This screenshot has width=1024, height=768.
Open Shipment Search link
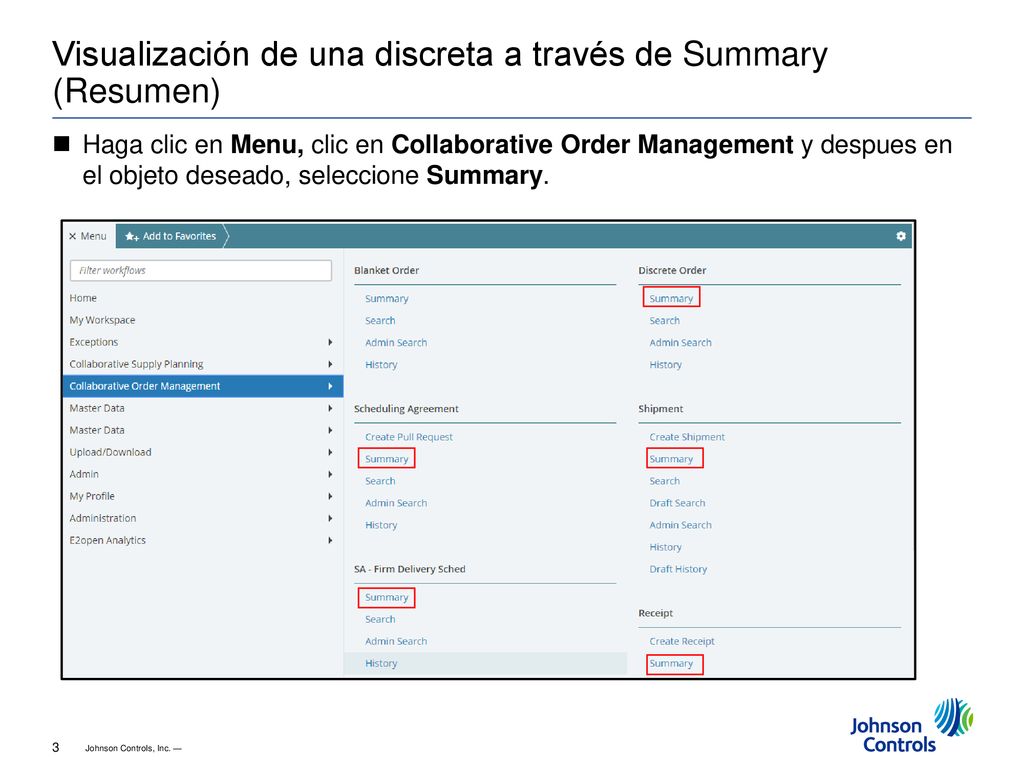(664, 481)
